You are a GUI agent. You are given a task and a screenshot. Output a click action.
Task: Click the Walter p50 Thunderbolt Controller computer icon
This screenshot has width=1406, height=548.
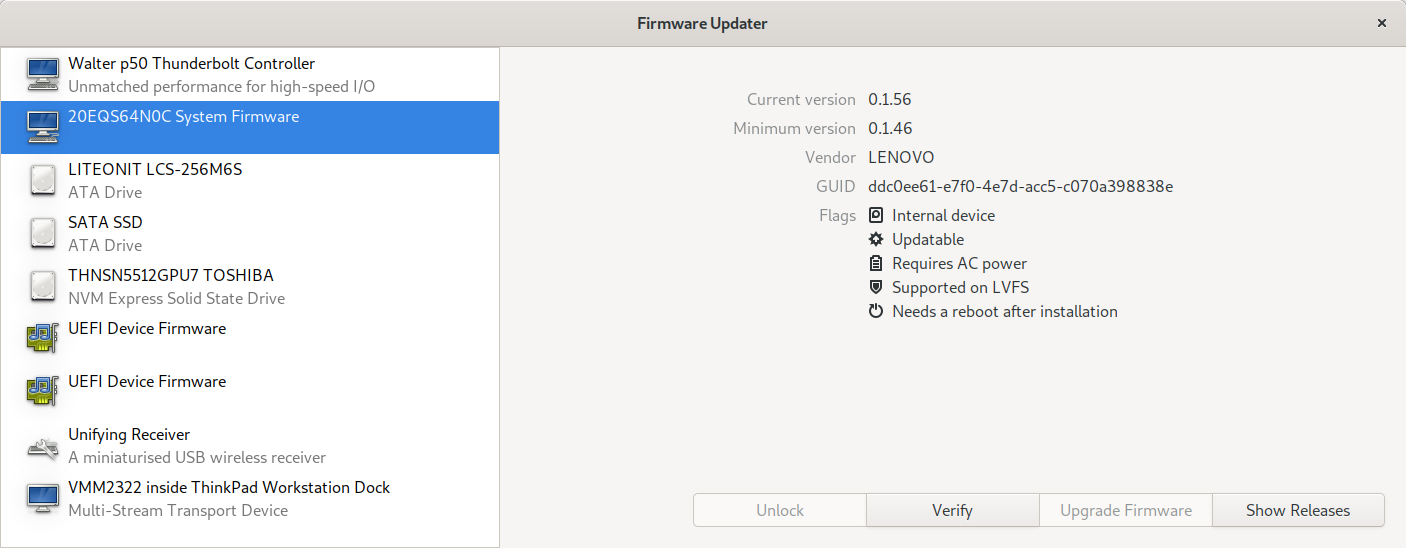click(x=42, y=75)
